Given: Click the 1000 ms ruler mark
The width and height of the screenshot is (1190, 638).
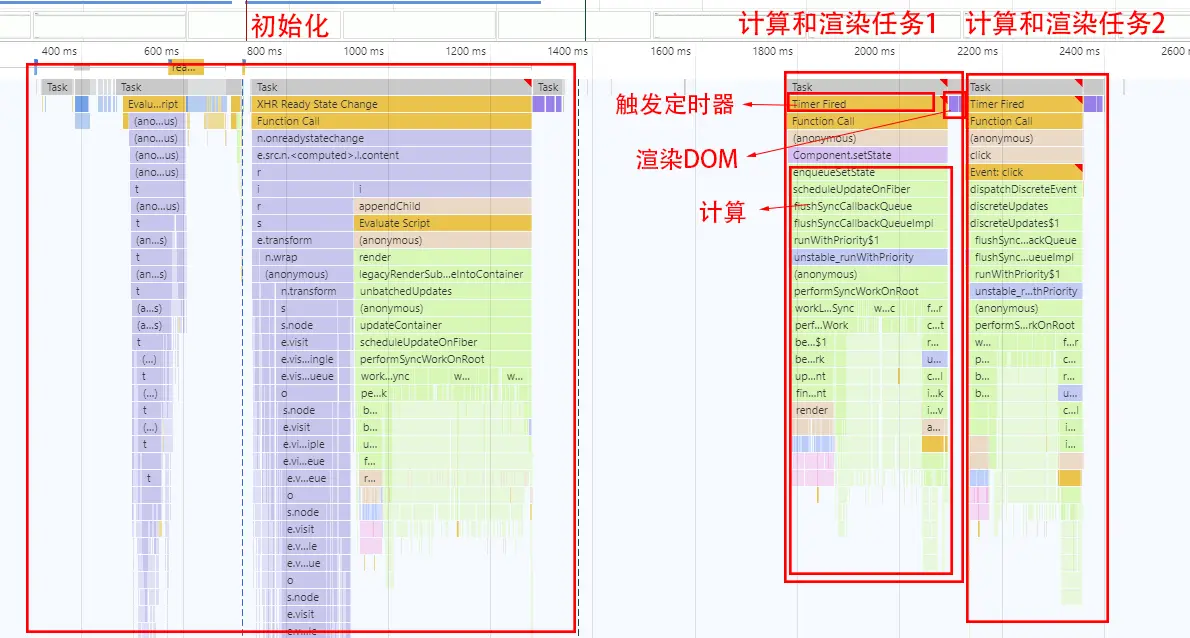Looking at the screenshot, I should (364, 52).
